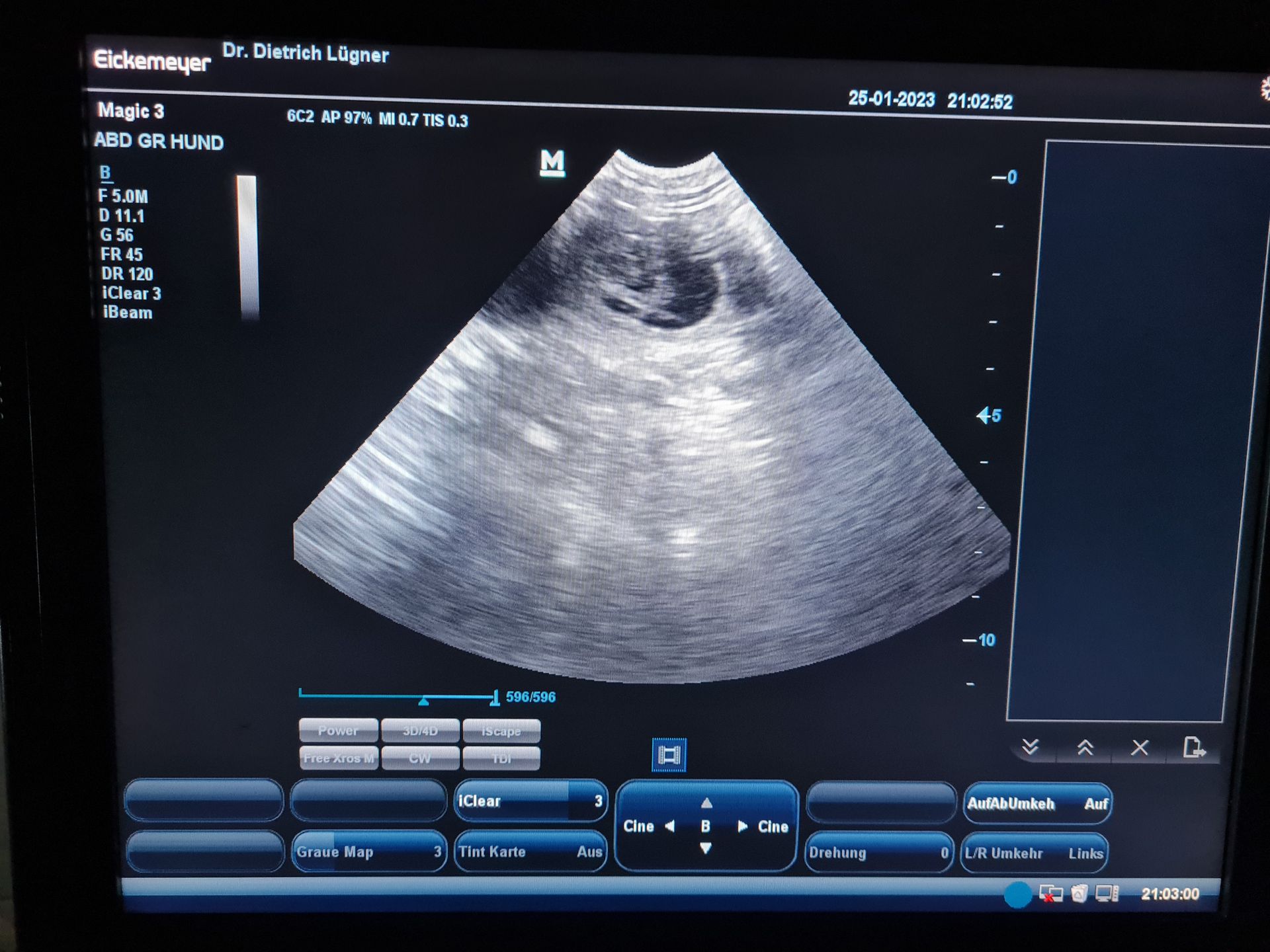This screenshot has width=1270, height=952.
Task: Click the X delete thumbnail icon
Action: coord(1140,748)
